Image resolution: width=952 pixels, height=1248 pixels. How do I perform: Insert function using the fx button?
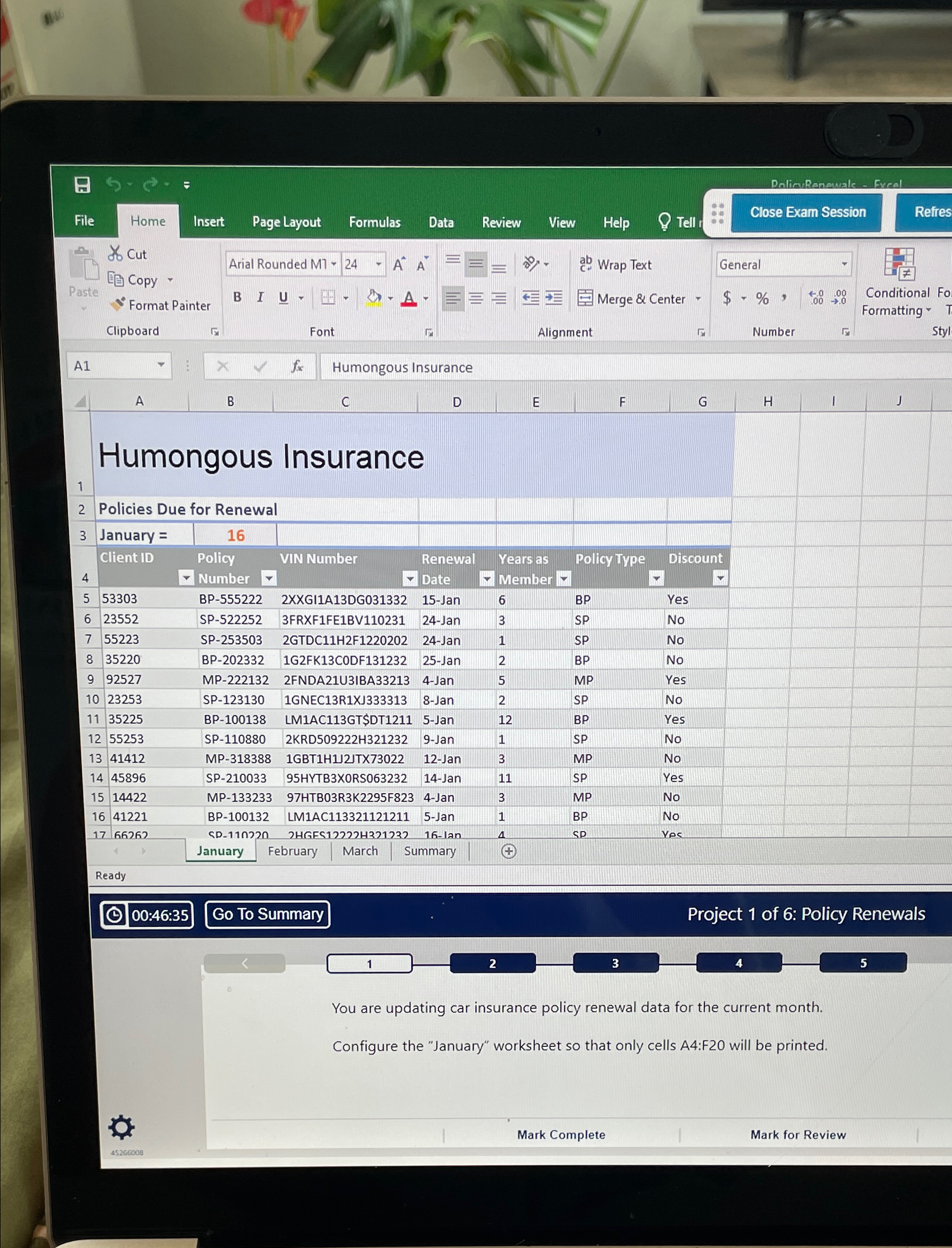pyautogui.click(x=297, y=366)
